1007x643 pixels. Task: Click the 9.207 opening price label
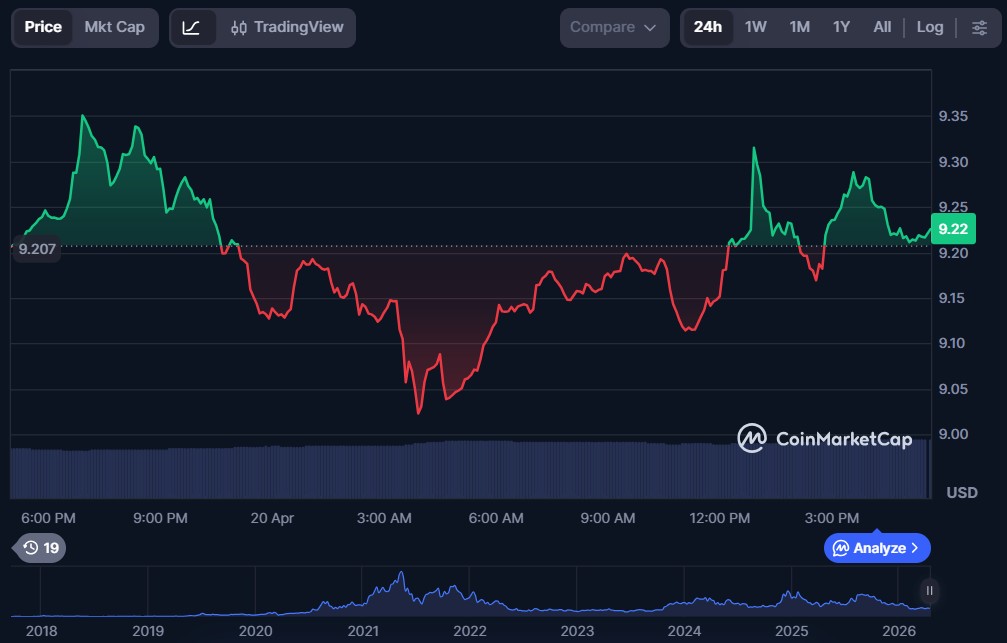point(37,249)
